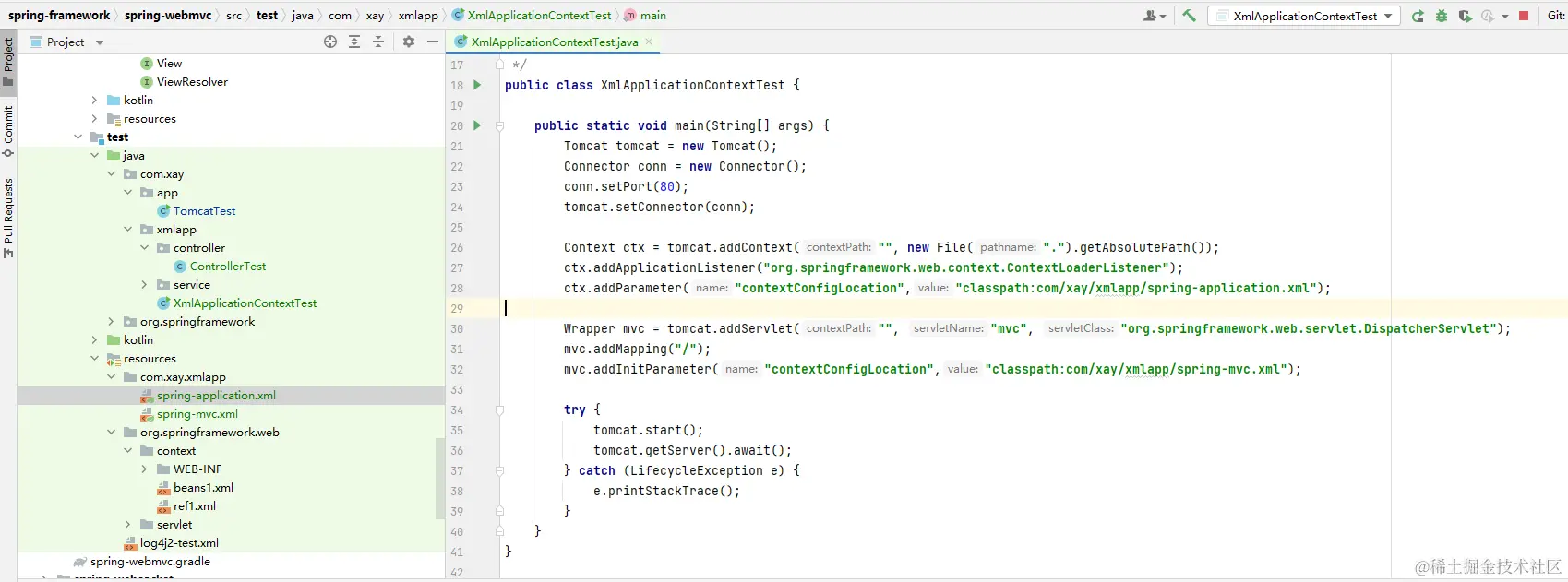The height and width of the screenshot is (582, 1568).
Task: Click the Profiler run icon
Action: 1488,16
